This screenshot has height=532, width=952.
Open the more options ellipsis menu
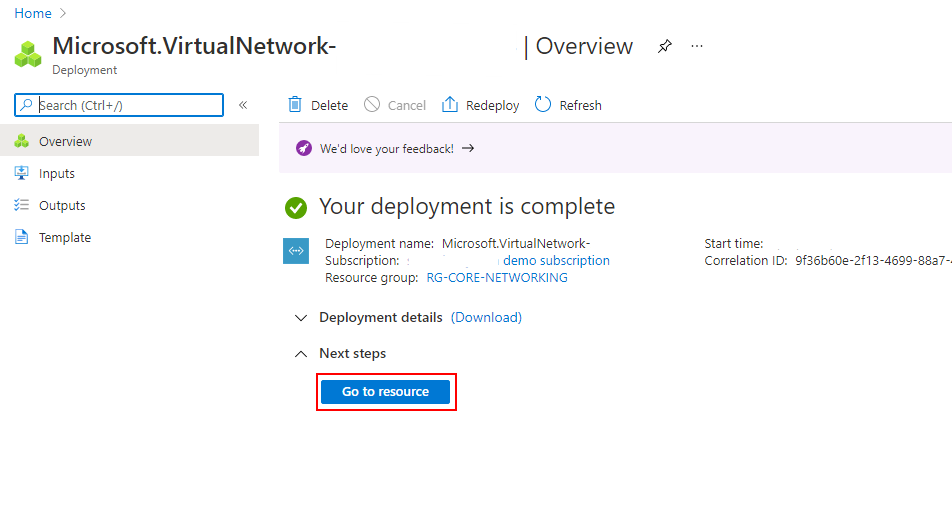(697, 47)
